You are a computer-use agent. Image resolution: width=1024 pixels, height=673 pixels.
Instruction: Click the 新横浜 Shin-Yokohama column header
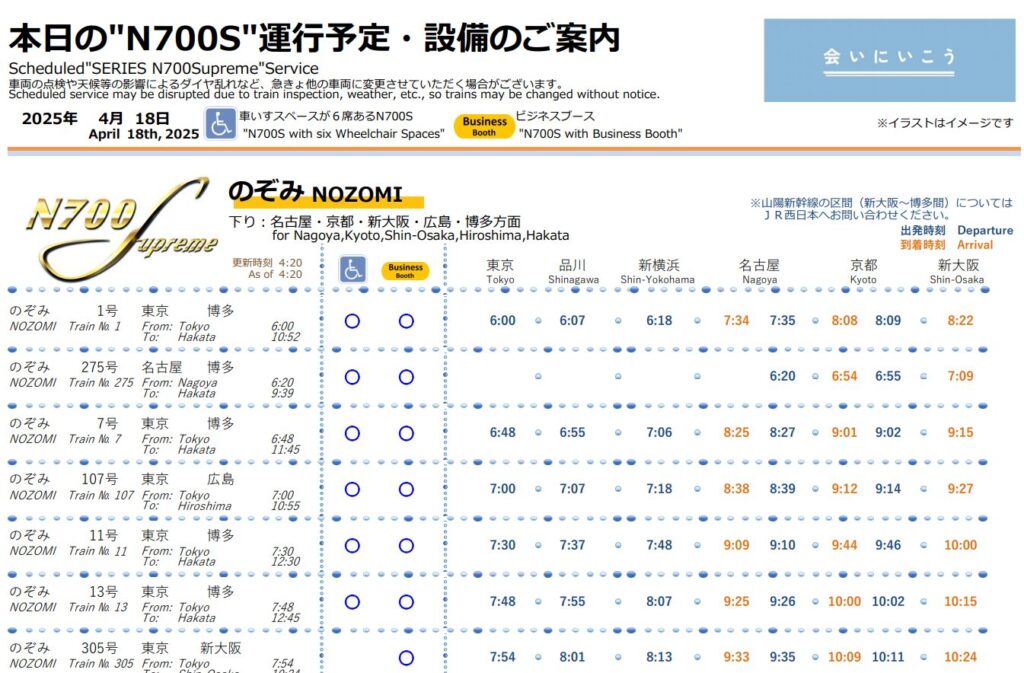(x=658, y=272)
